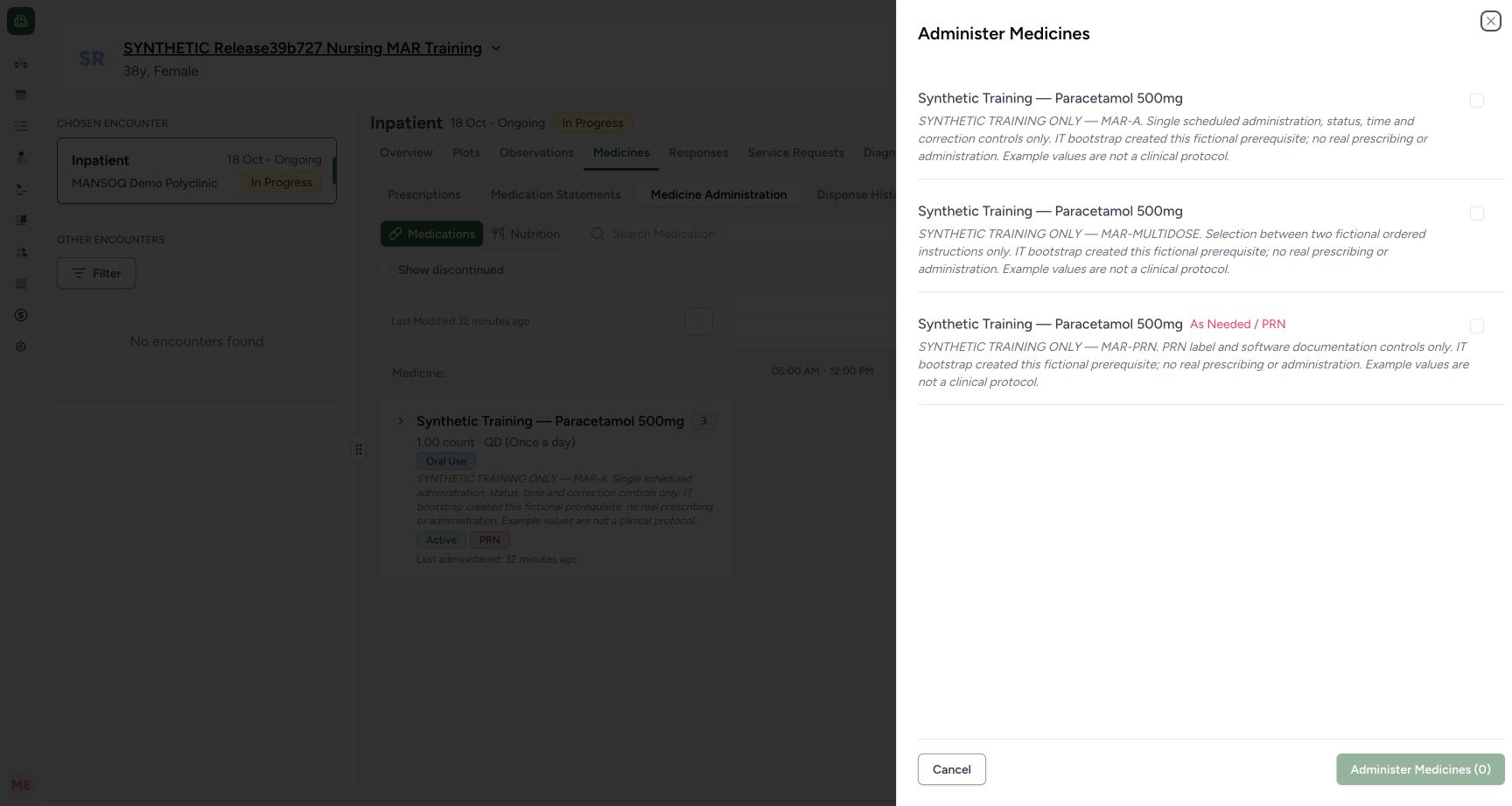Click 'MANSOQ Demo Polyclinic' text
This screenshot has width=1512, height=806.
point(144,183)
